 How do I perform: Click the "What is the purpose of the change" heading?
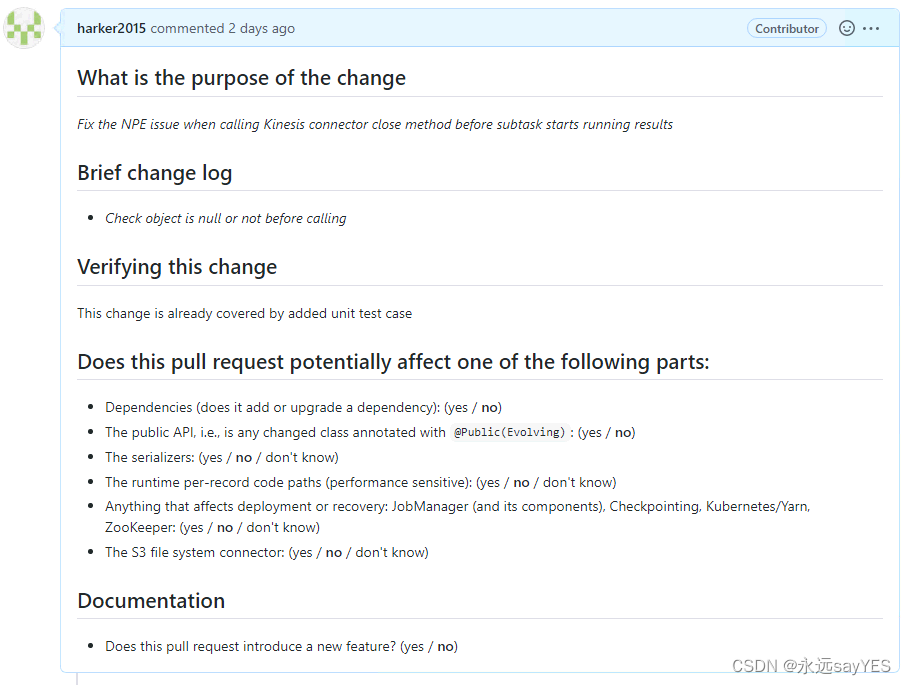pyautogui.click(x=242, y=78)
